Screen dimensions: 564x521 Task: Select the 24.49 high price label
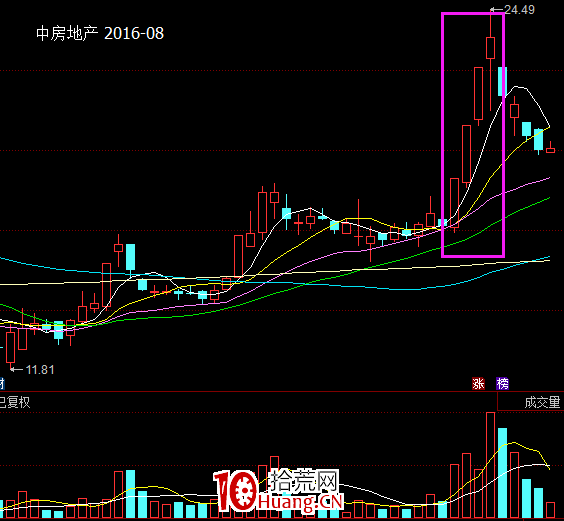click(519, 10)
